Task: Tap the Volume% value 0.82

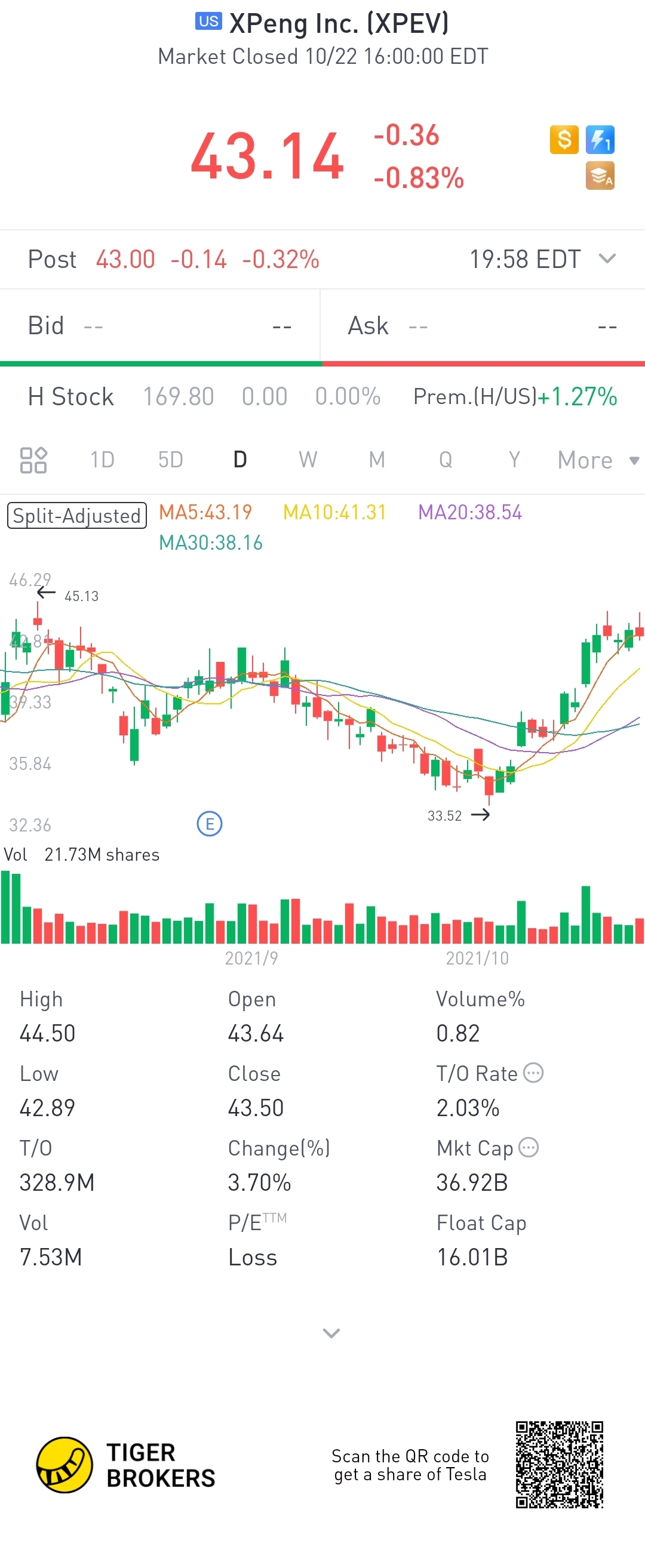Action: 458,1034
